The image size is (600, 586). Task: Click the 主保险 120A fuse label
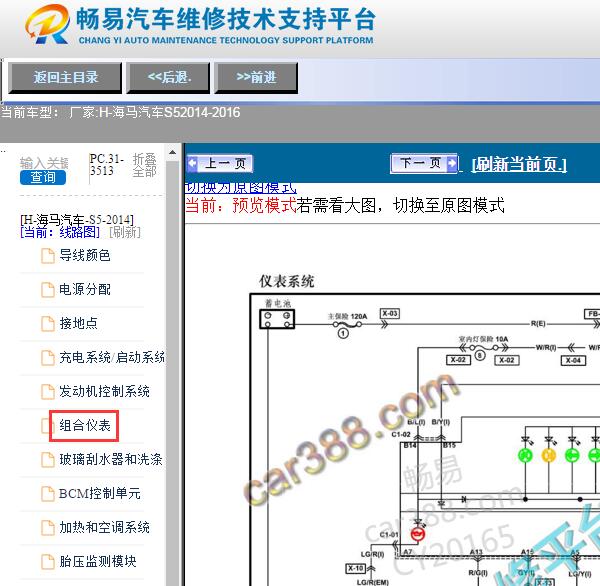pyautogui.click(x=347, y=316)
